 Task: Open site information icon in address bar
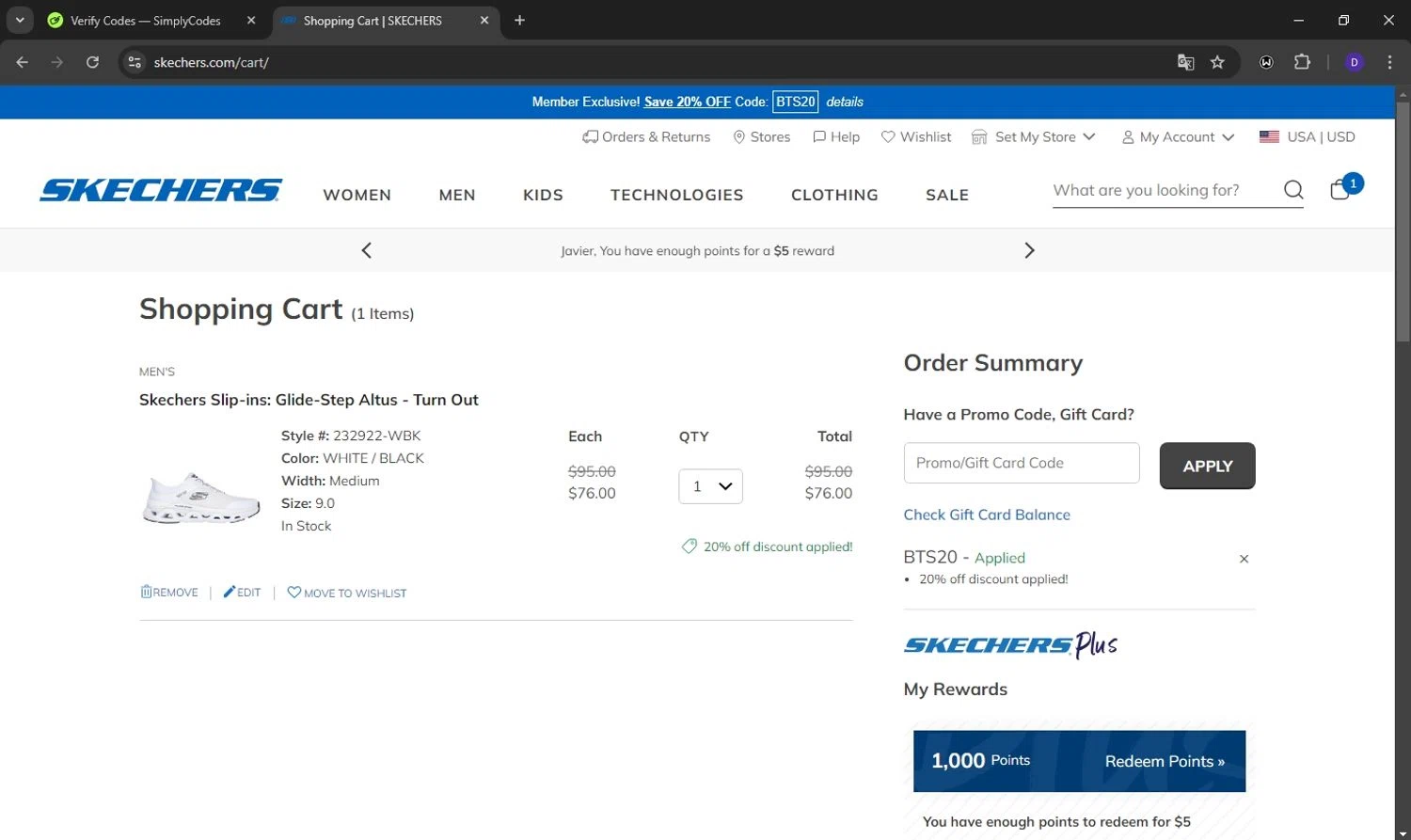click(135, 62)
